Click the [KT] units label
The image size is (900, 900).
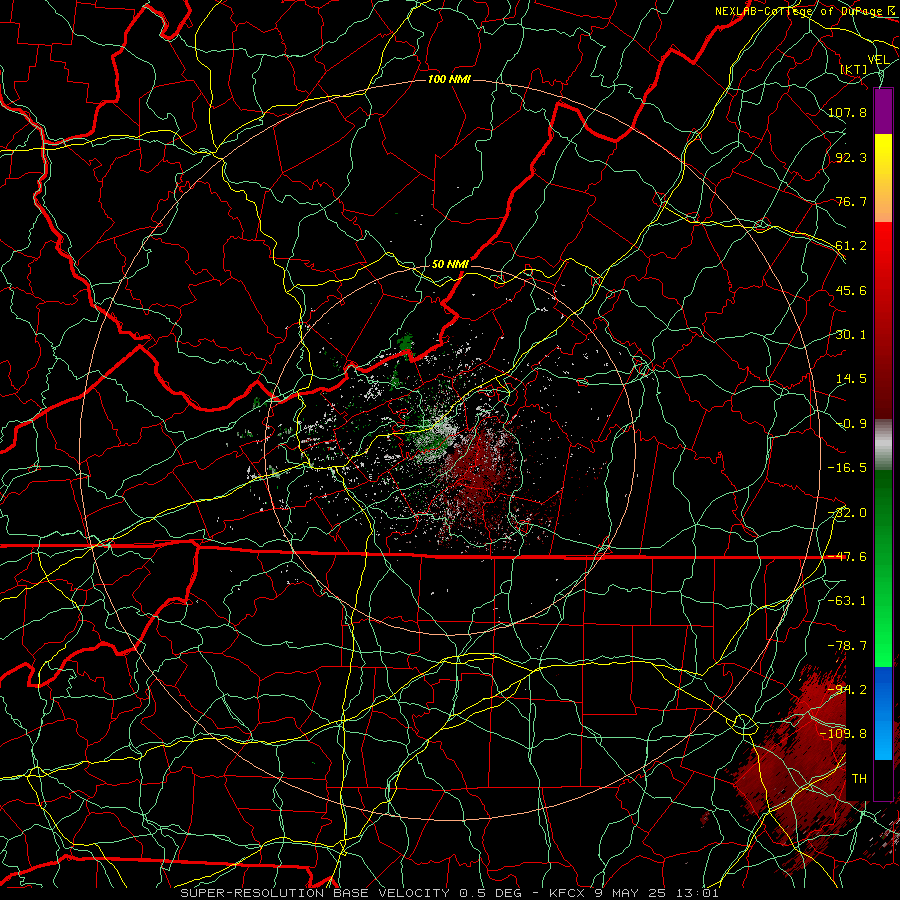(854, 69)
